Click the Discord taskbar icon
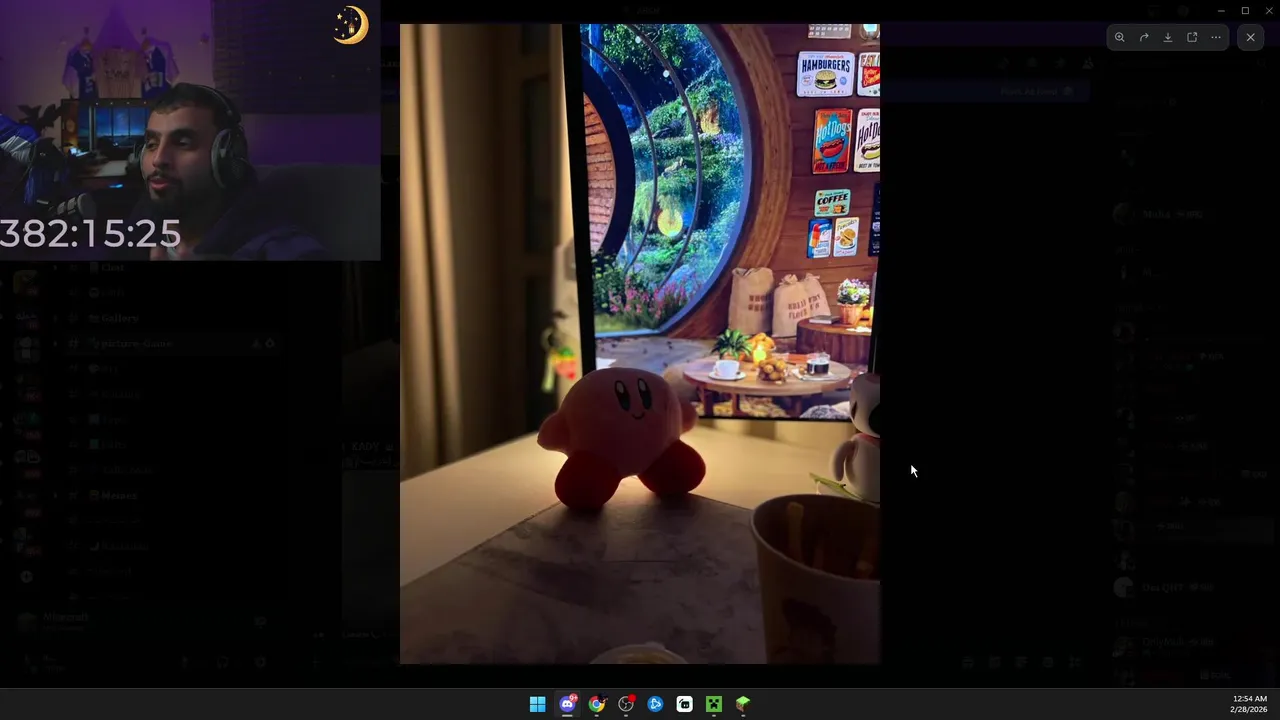Screen dimensions: 1280x720 coord(567,704)
